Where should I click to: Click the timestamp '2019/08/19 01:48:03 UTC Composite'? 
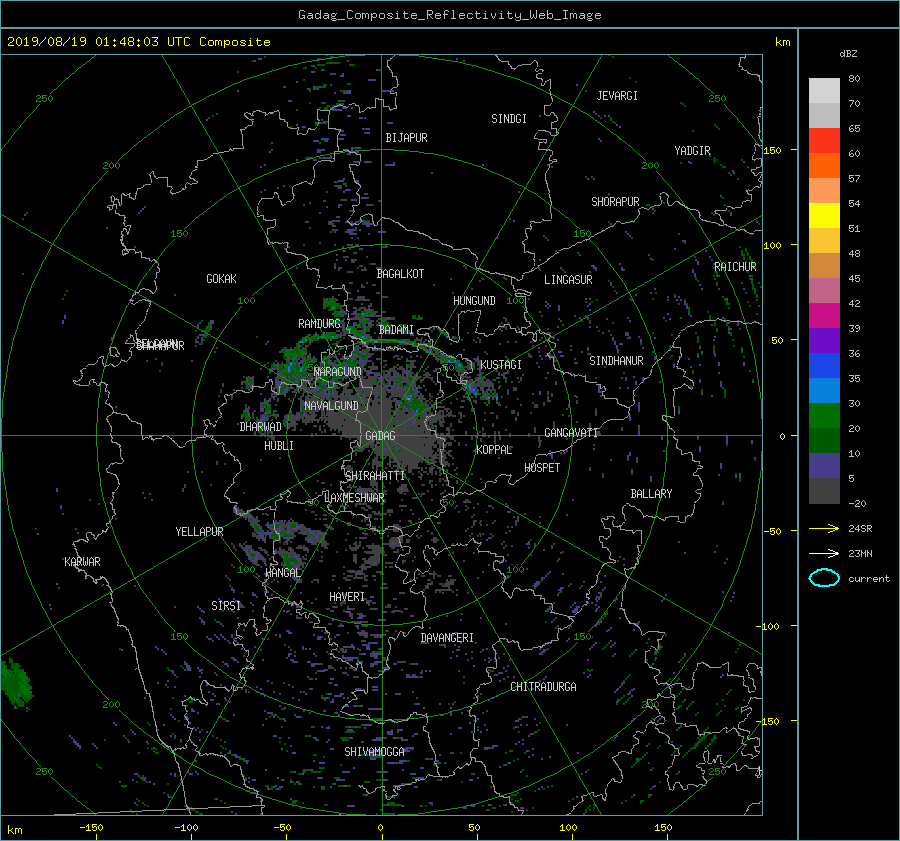[138, 42]
